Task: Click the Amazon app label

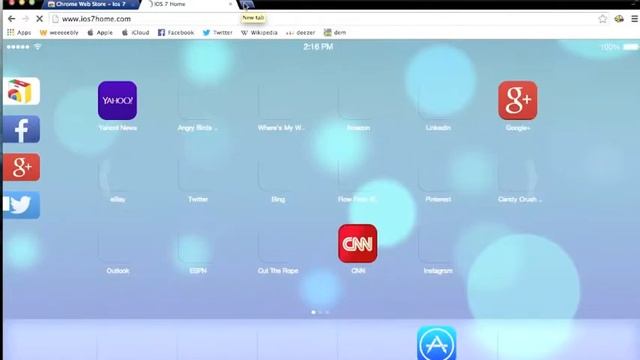Action: tap(358, 128)
